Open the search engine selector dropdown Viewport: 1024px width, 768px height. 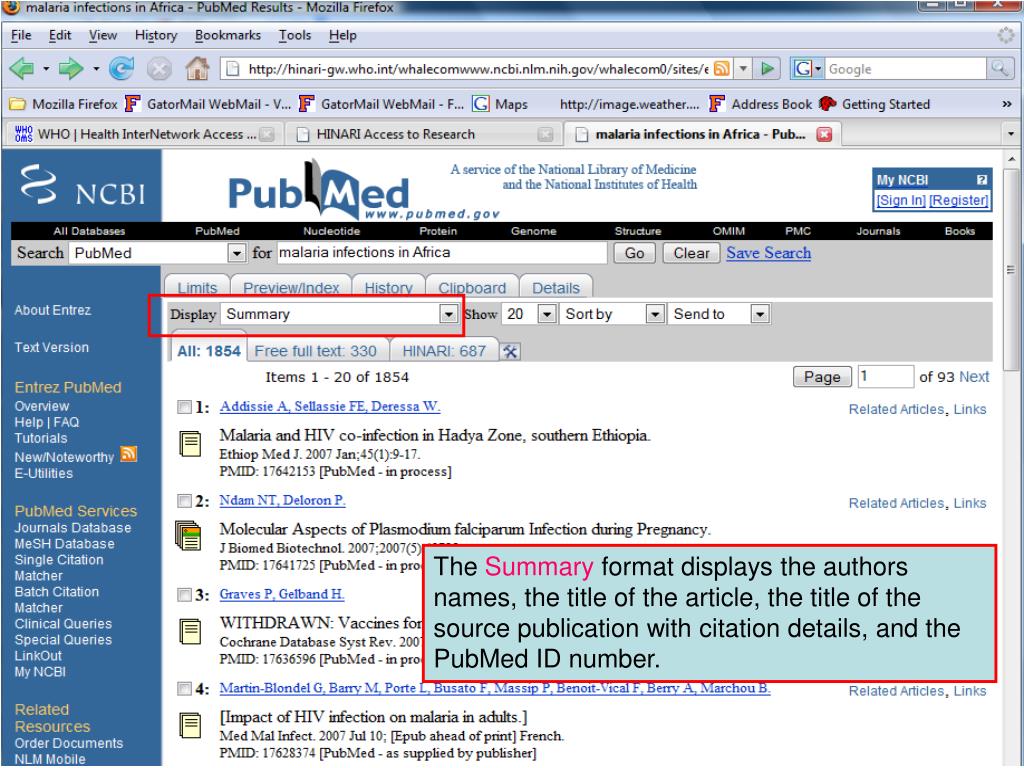807,69
